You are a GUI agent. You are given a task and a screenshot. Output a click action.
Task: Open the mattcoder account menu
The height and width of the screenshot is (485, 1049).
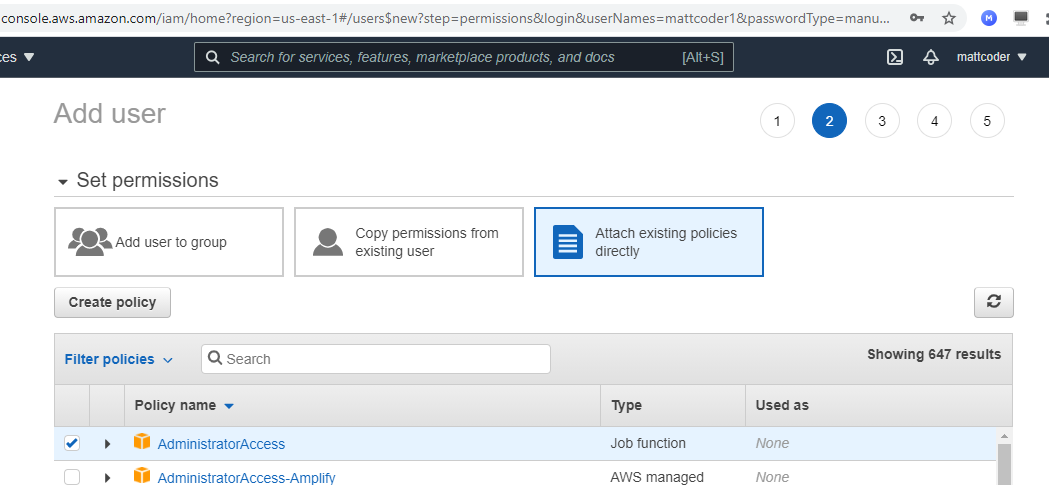pos(991,58)
